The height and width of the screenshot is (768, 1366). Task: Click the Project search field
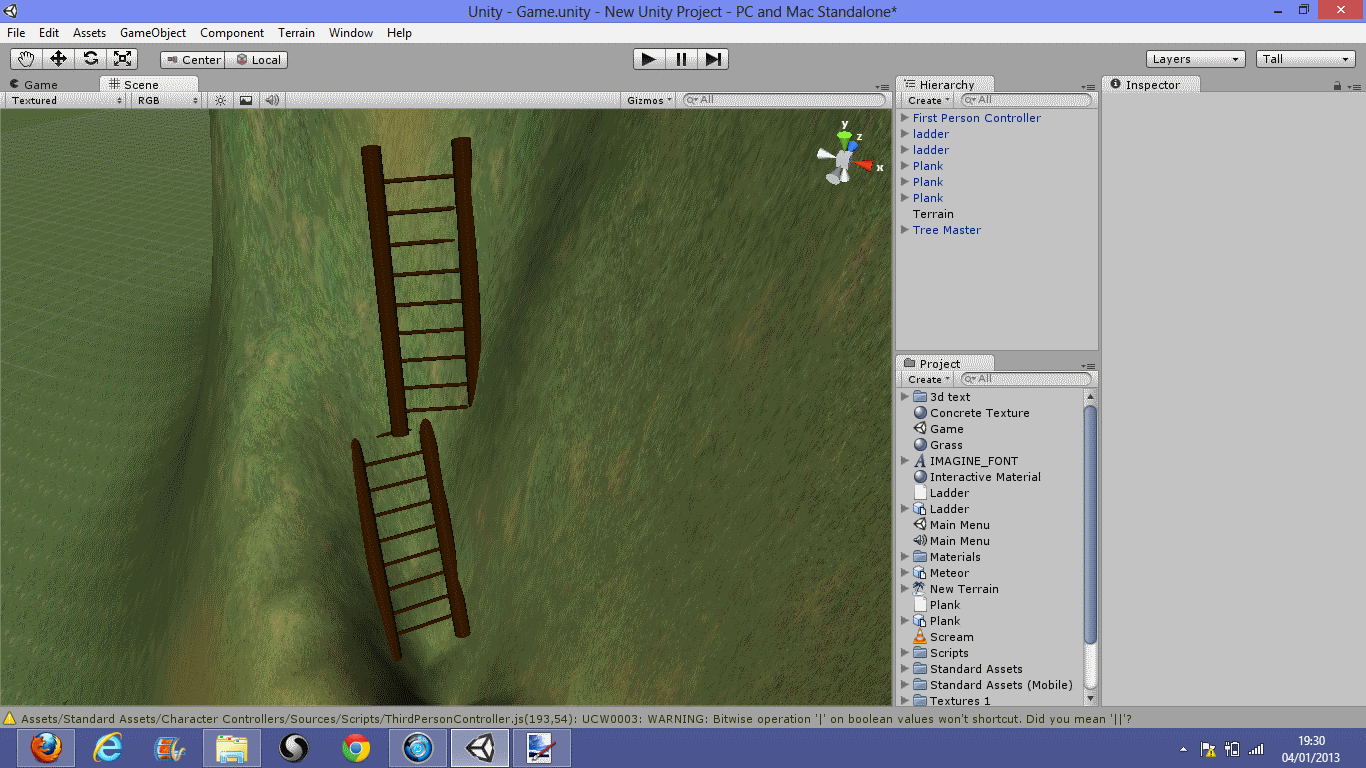tap(1026, 379)
